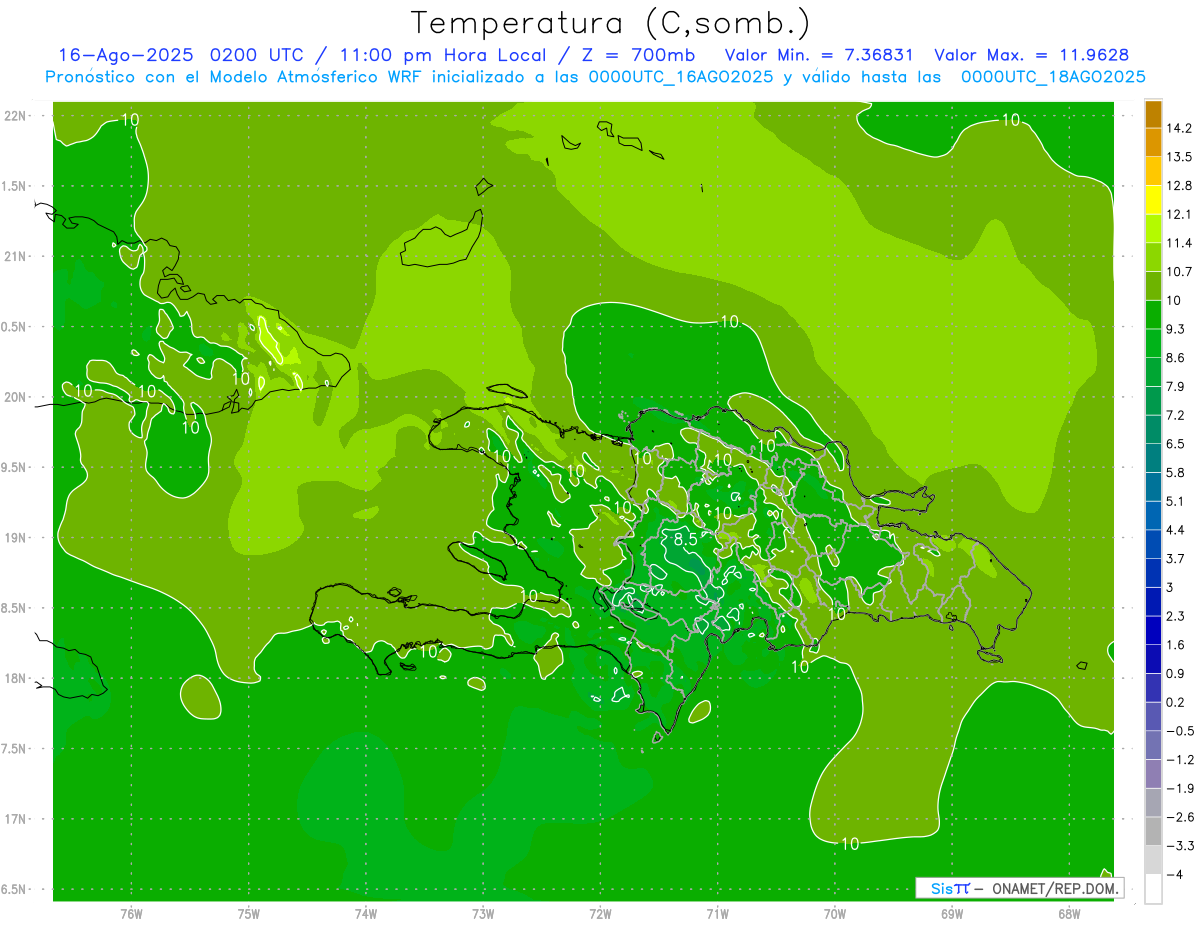Viewport: 1200px width, 927px height.
Task: Click the blue 'Sis' logo text
Action: click(941, 888)
